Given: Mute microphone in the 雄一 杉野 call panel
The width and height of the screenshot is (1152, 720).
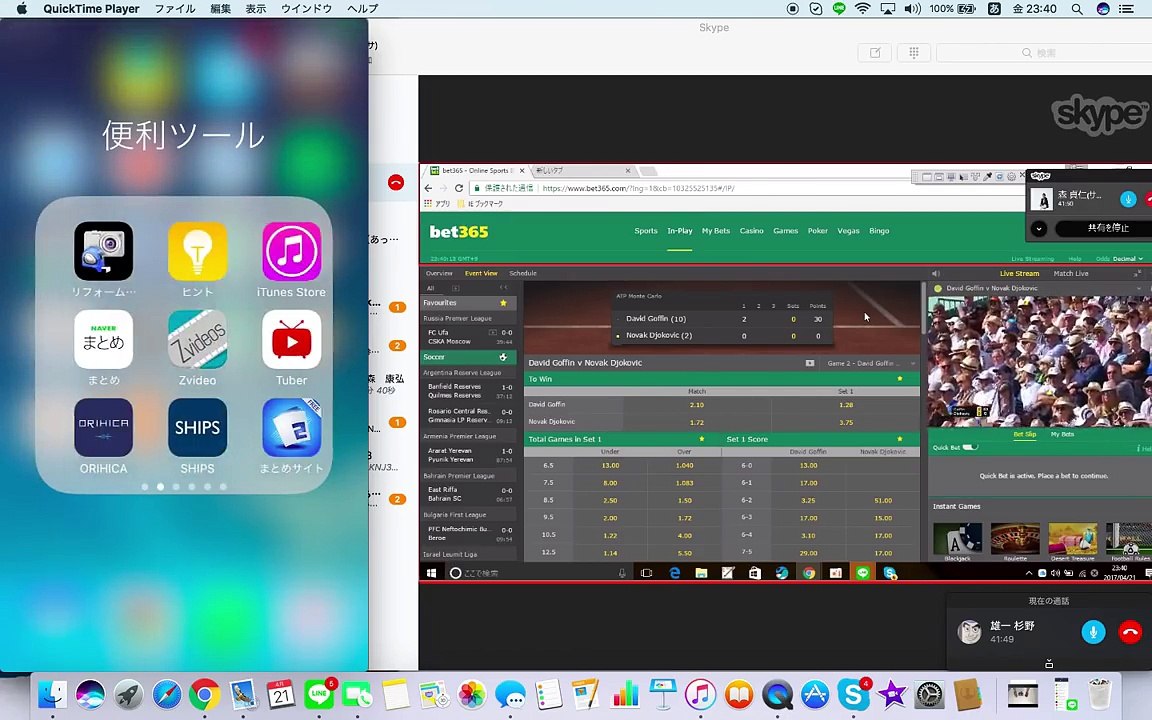Looking at the screenshot, I should (1093, 632).
